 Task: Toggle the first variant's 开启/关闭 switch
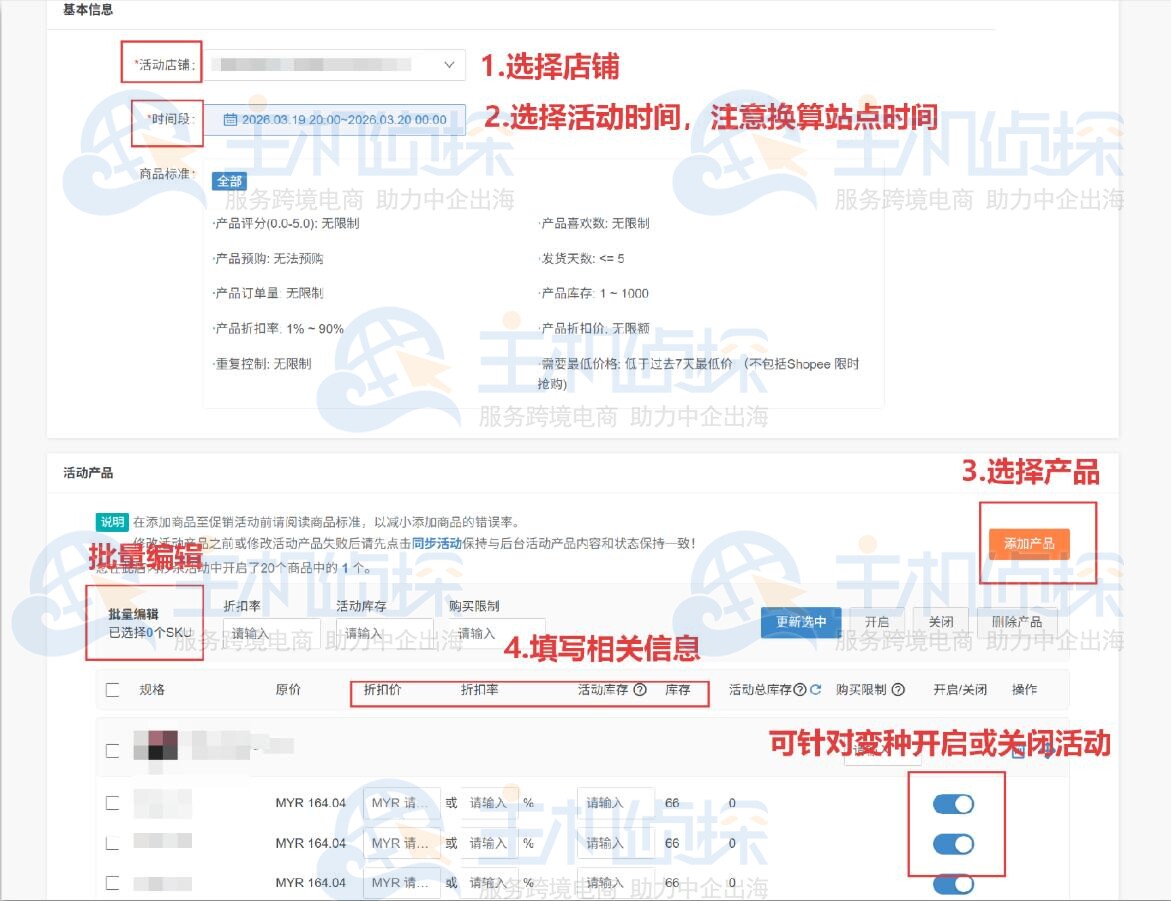pyautogui.click(x=954, y=802)
